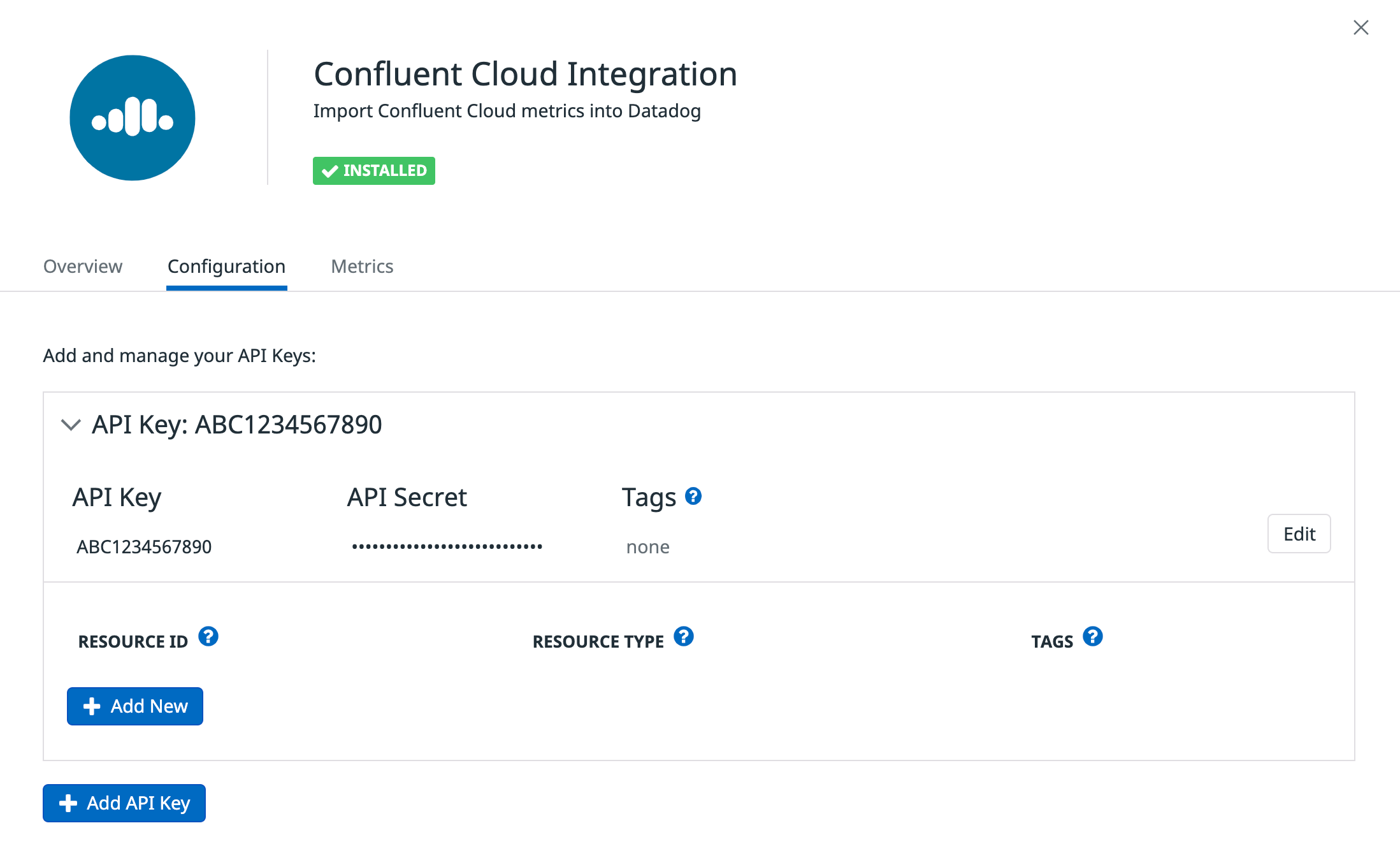
Task: Click the plus icon on Add API Key button
Action: tap(68, 803)
